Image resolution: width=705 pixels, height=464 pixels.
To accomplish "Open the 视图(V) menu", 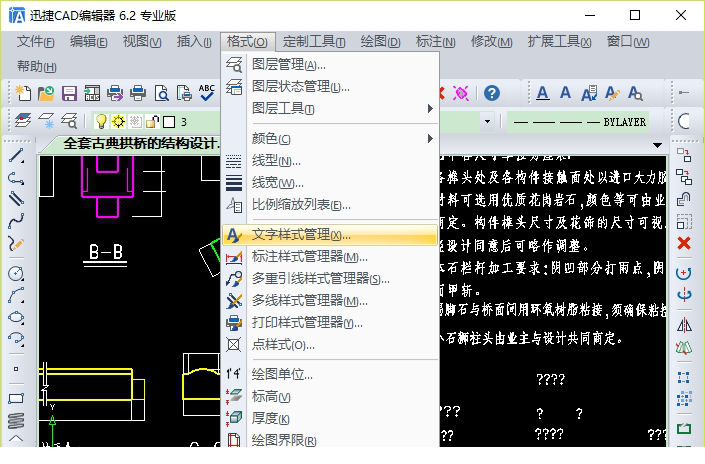I will (x=142, y=42).
